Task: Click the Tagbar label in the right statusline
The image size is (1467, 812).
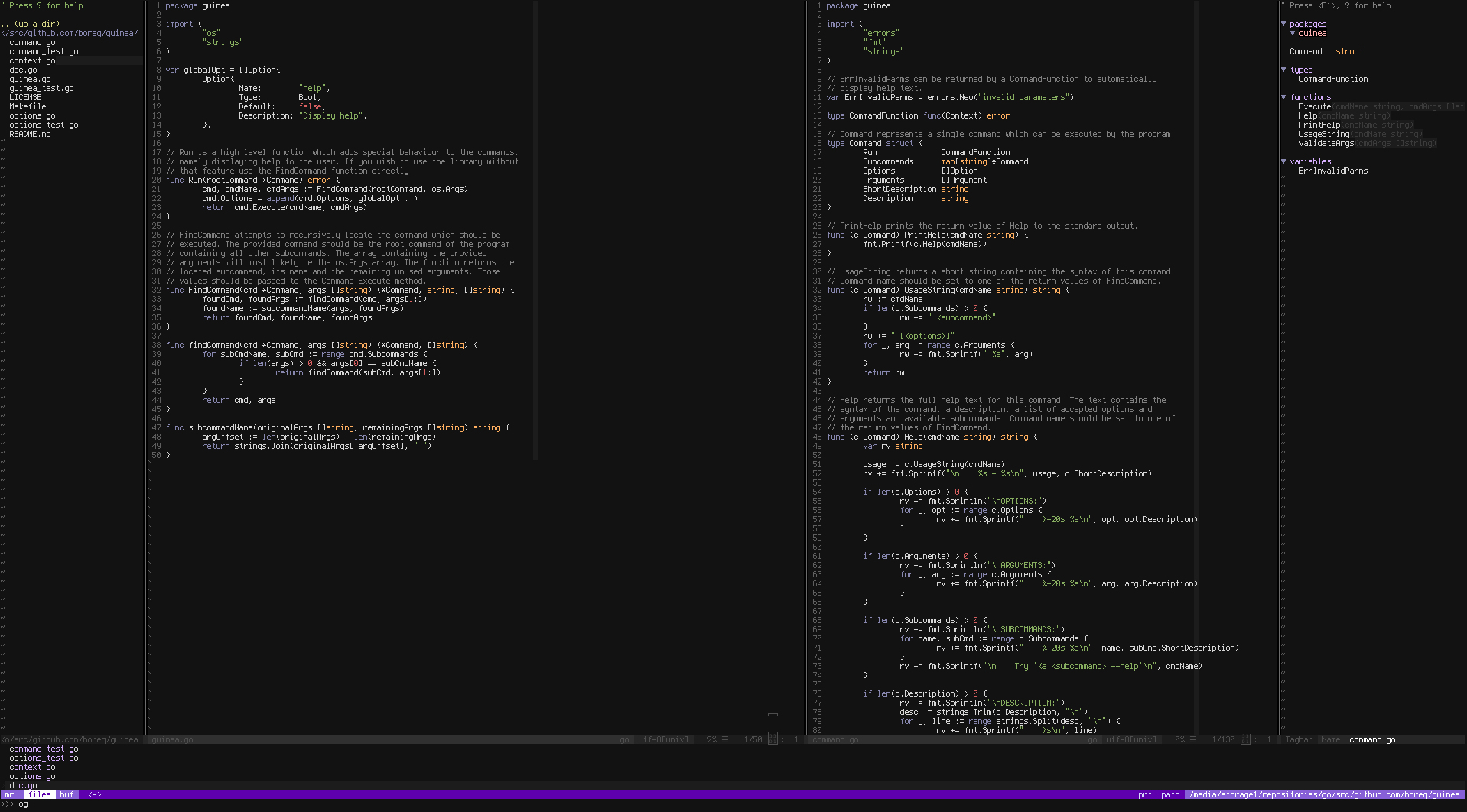Action: pyautogui.click(x=1298, y=739)
